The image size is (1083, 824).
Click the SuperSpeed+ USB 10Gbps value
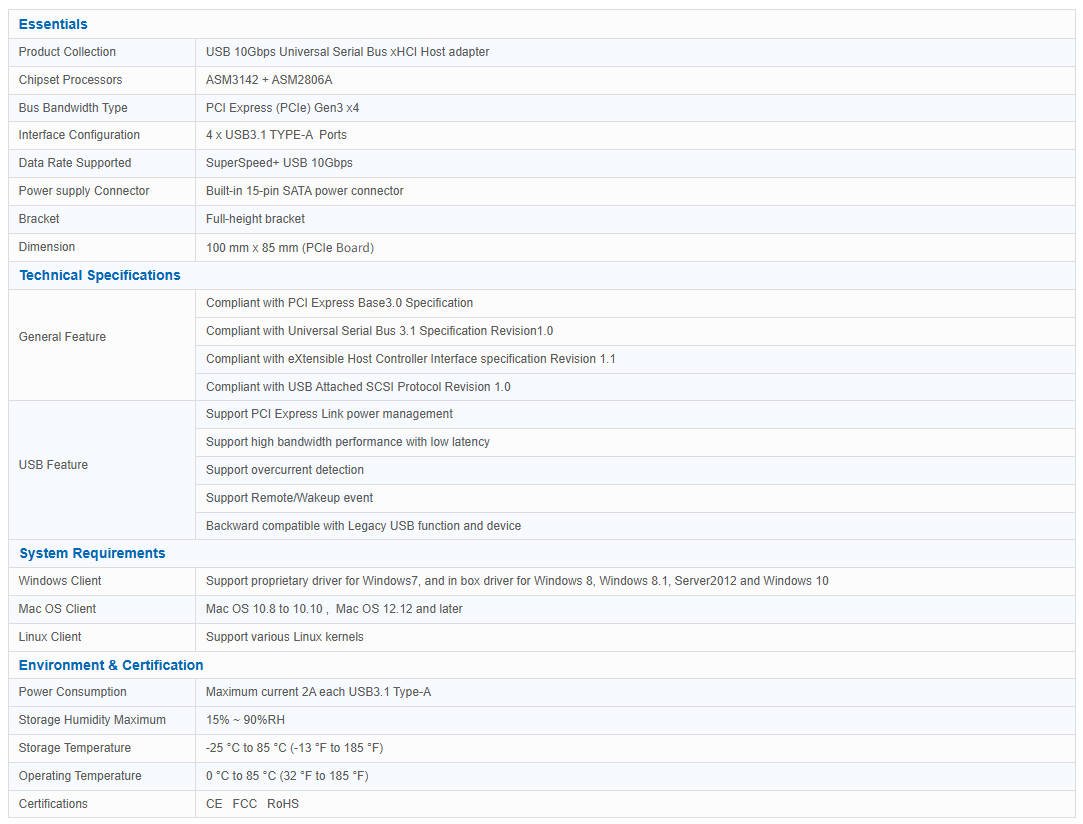click(279, 163)
